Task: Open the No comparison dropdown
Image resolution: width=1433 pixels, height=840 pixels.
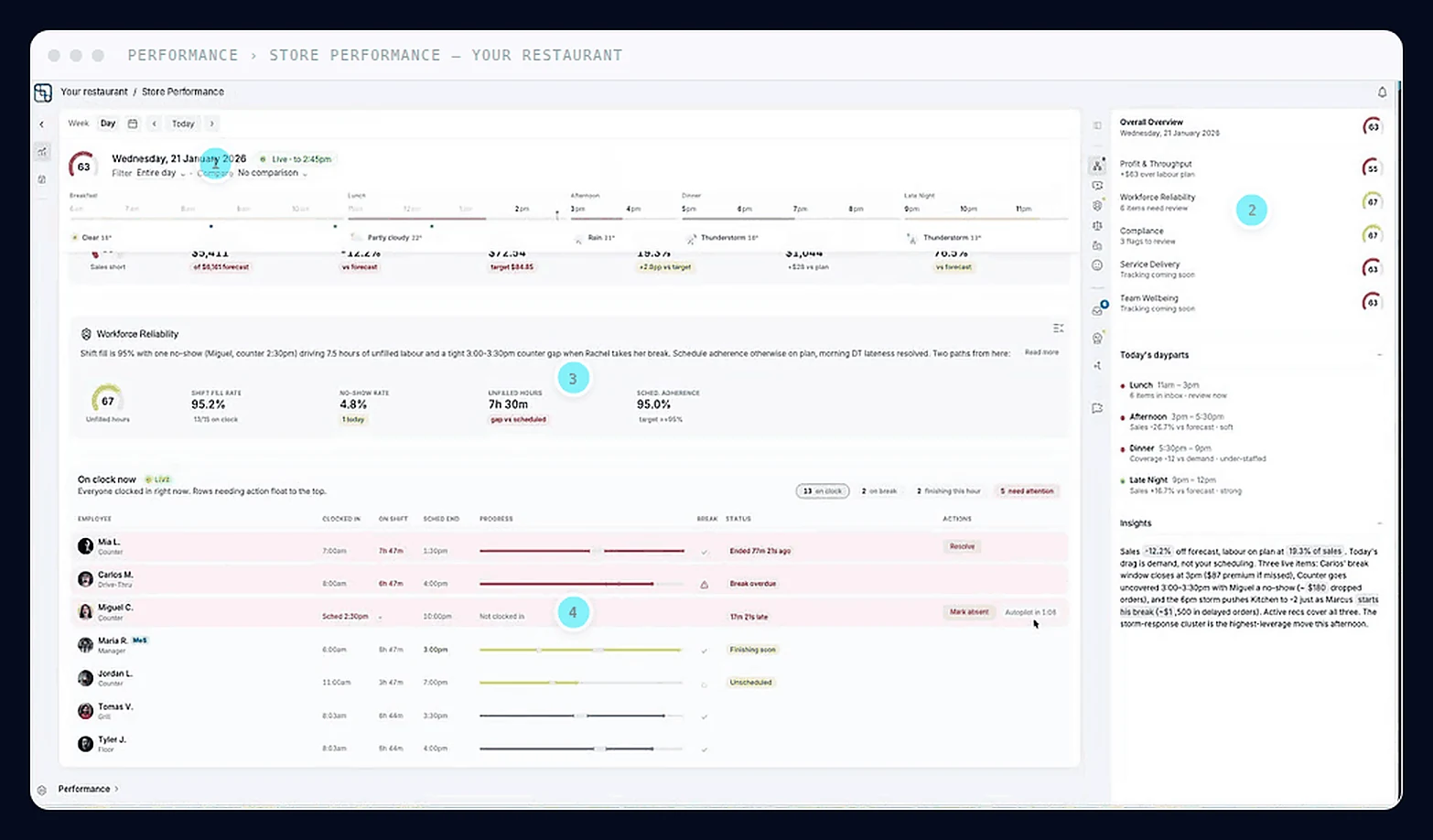Action: pos(273,173)
